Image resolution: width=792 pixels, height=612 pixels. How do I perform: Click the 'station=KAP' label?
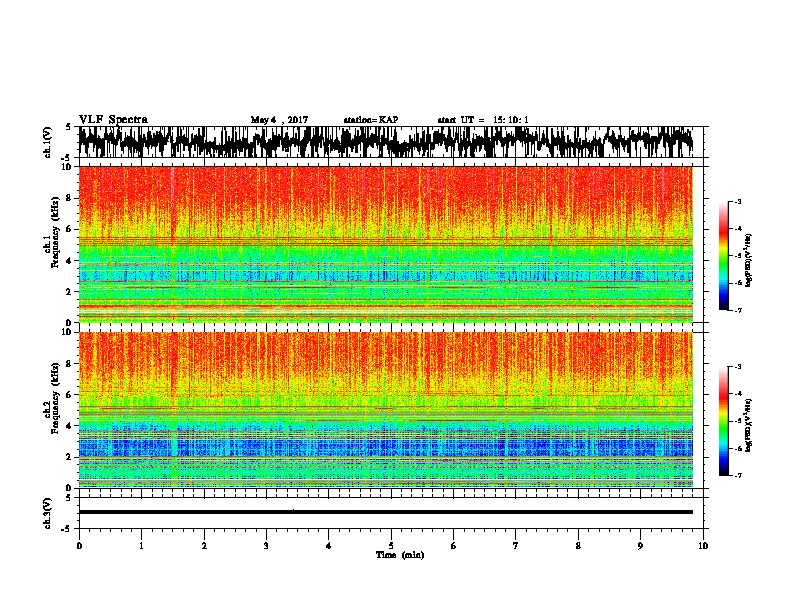tap(371, 120)
